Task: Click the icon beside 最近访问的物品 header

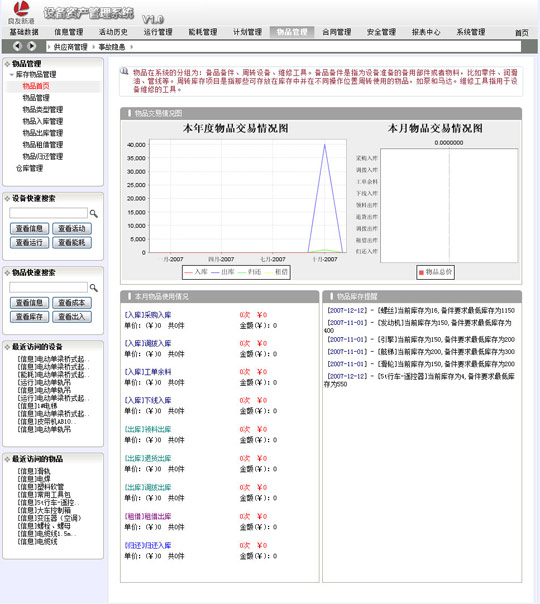Action: click(x=7, y=459)
